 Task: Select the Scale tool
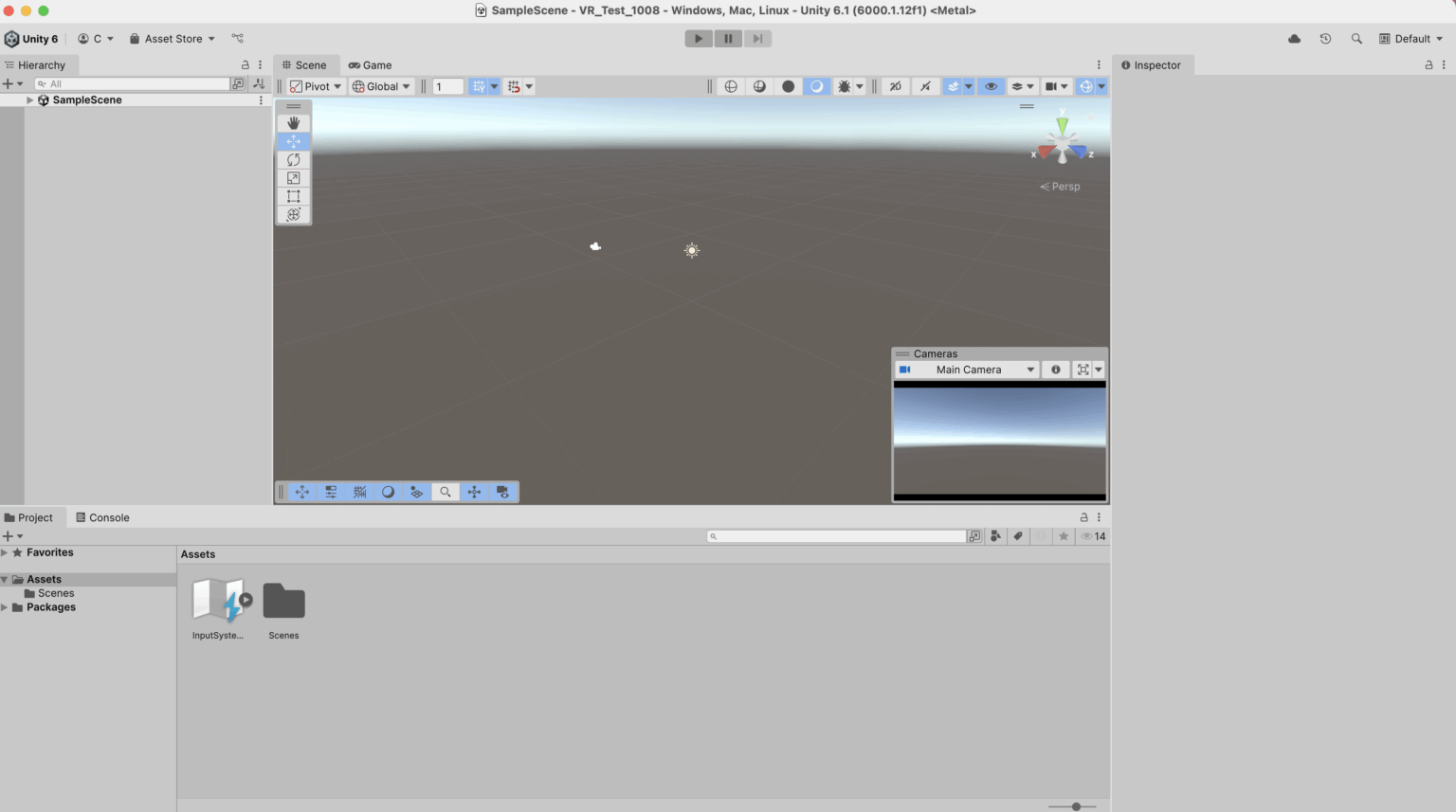pyautogui.click(x=293, y=177)
